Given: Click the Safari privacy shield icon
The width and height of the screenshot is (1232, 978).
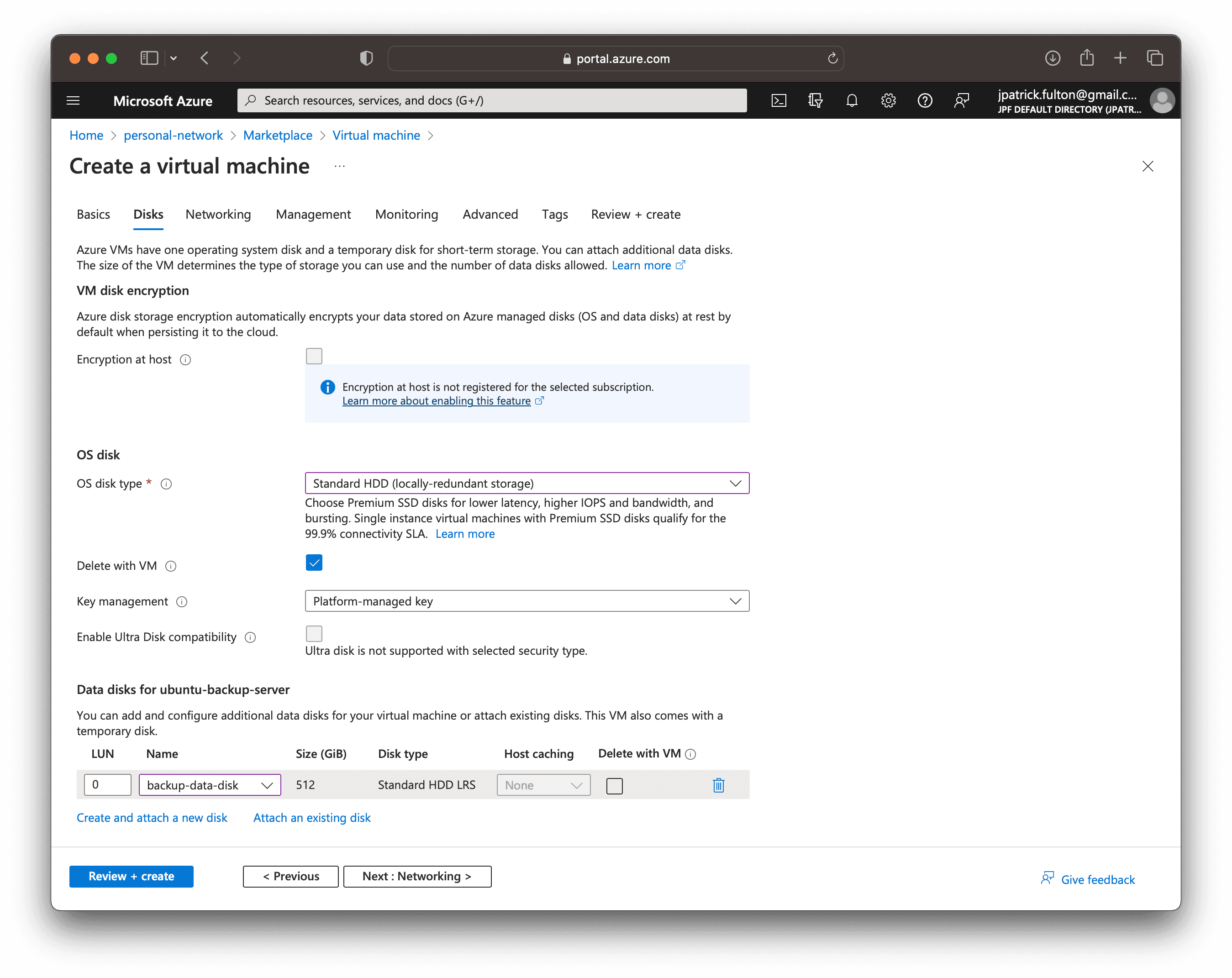Looking at the screenshot, I should (x=366, y=58).
